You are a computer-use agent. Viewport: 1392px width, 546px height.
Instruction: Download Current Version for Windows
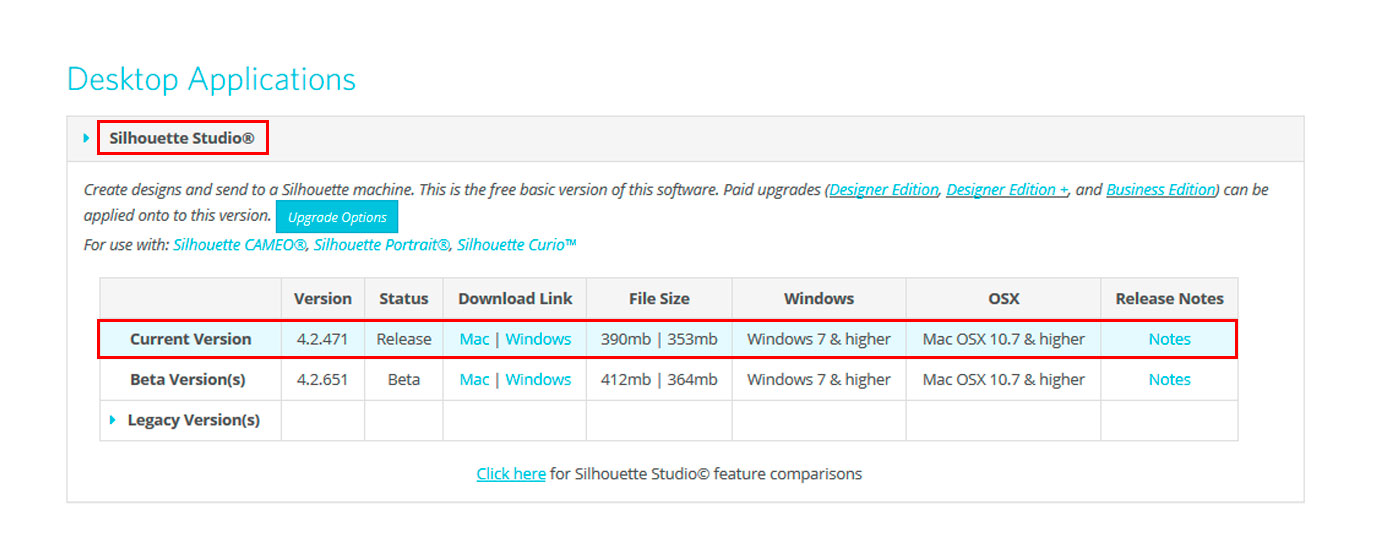pyautogui.click(x=538, y=339)
